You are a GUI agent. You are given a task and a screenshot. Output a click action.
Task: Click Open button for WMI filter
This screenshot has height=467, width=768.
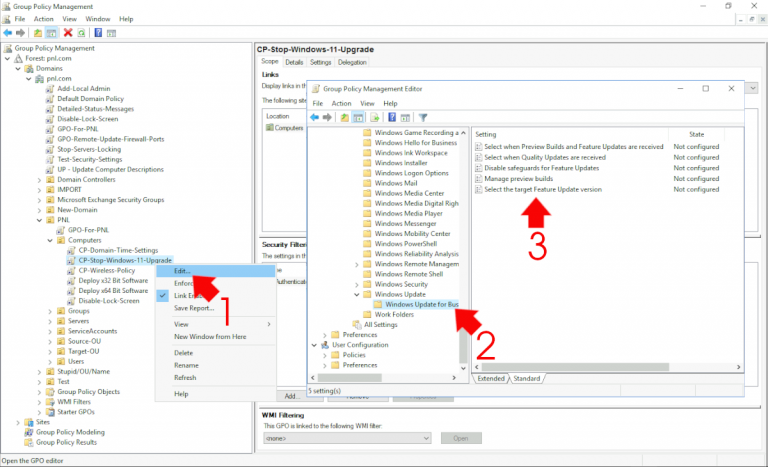pyautogui.click(x=461, y=438)
